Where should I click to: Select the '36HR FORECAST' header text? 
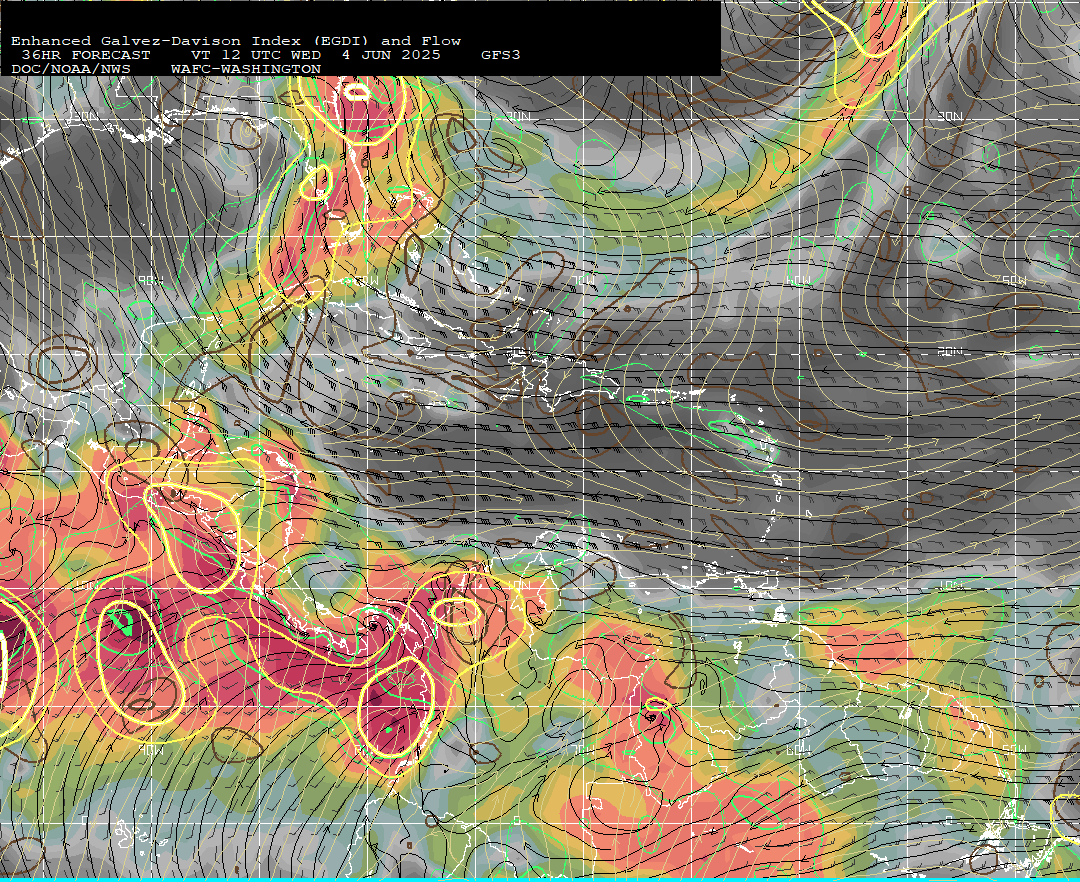coord(85,55)
